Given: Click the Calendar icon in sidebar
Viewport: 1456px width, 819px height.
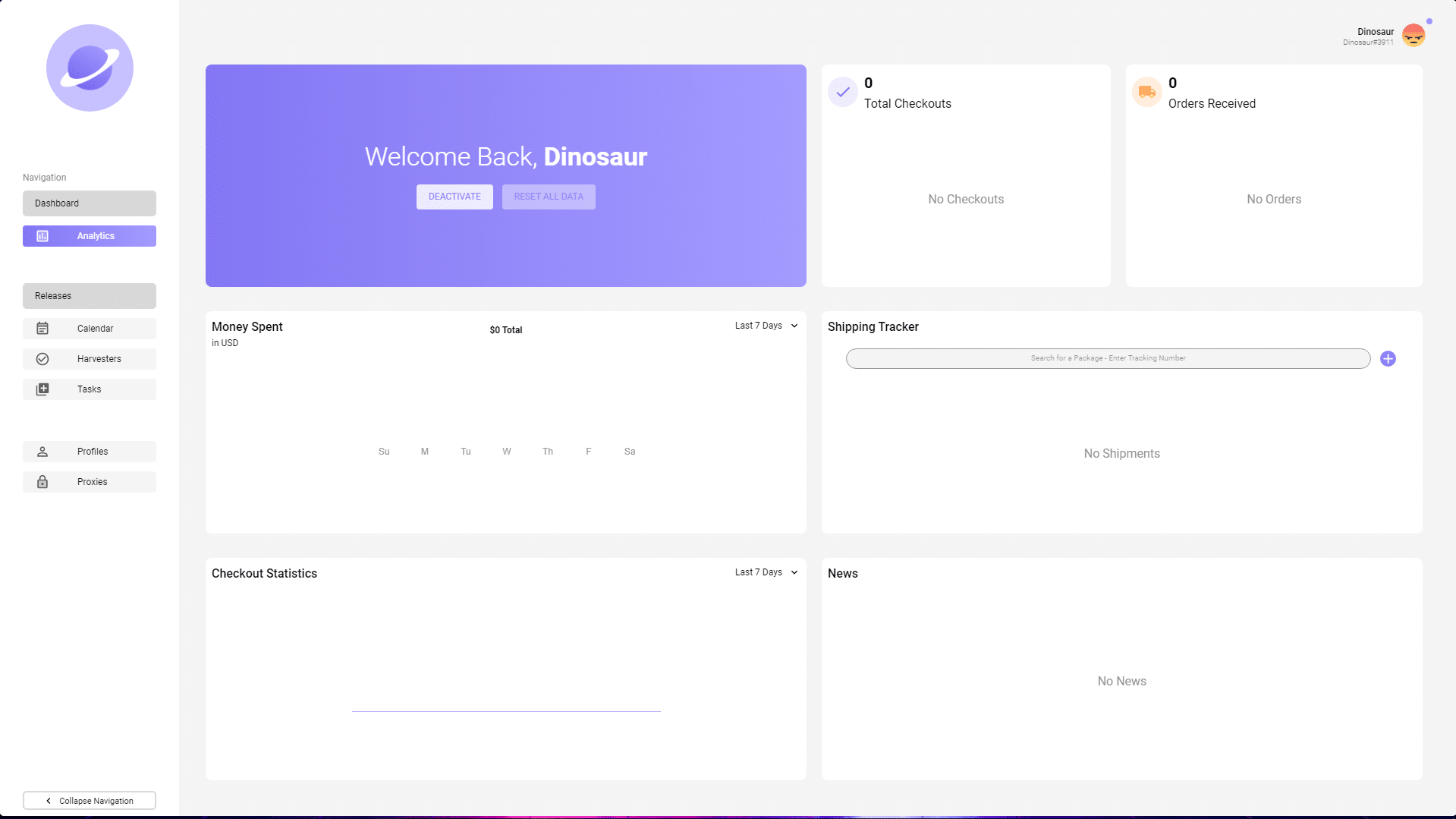Looking at the screenshot, I should 42,329.
